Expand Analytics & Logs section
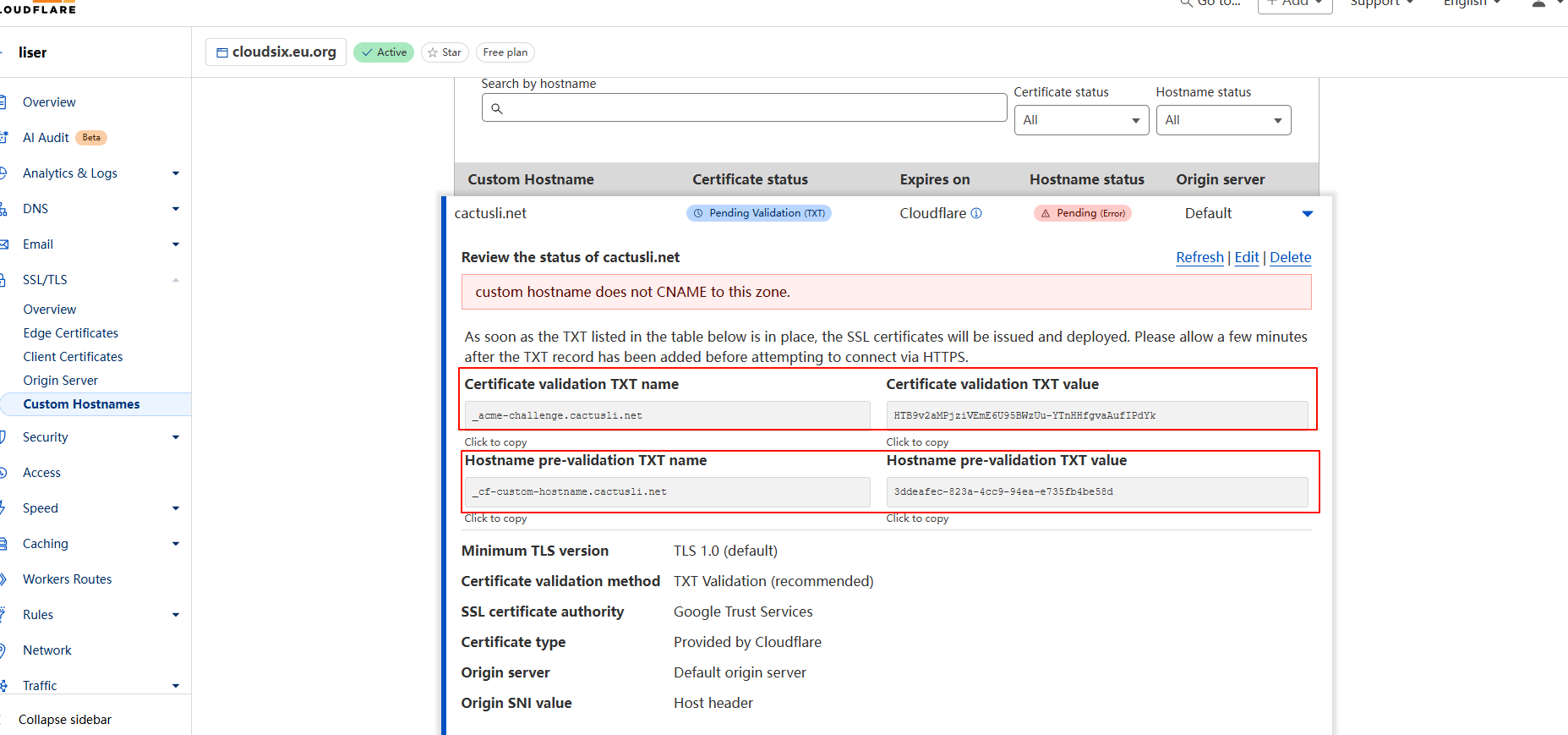 click(x=176, y=173)
